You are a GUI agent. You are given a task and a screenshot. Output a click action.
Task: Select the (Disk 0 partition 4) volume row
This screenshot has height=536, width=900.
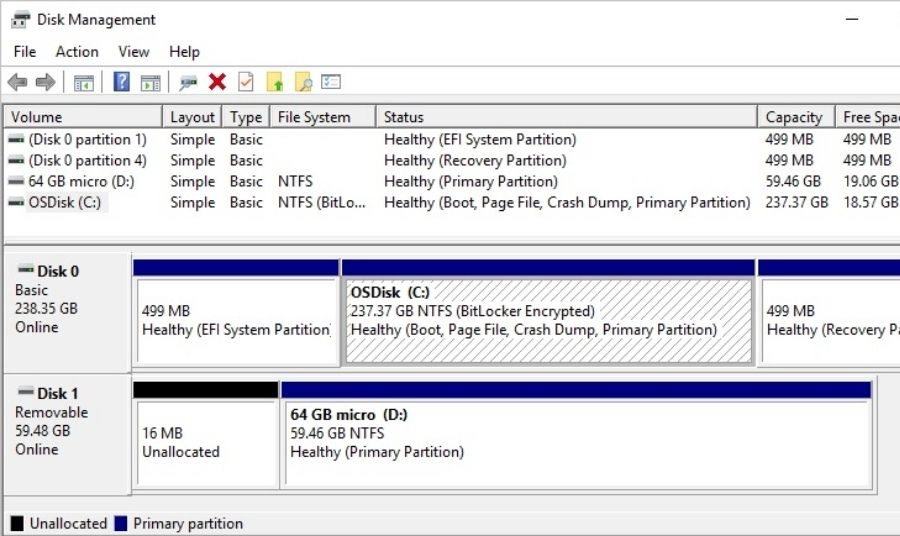point(452,160)
